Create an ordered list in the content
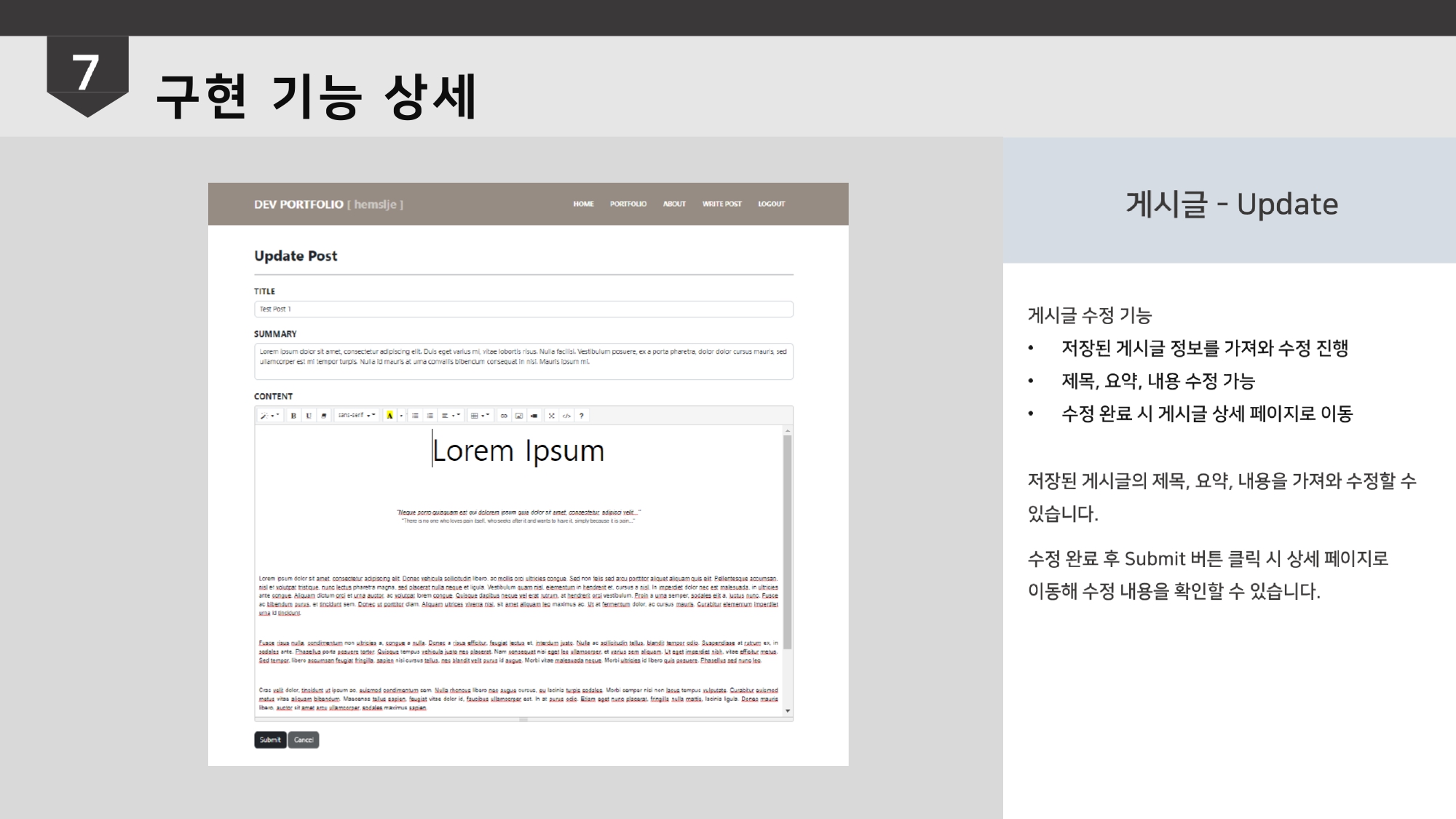Screen dimensions: 1456x819 [x=429, y=416]
